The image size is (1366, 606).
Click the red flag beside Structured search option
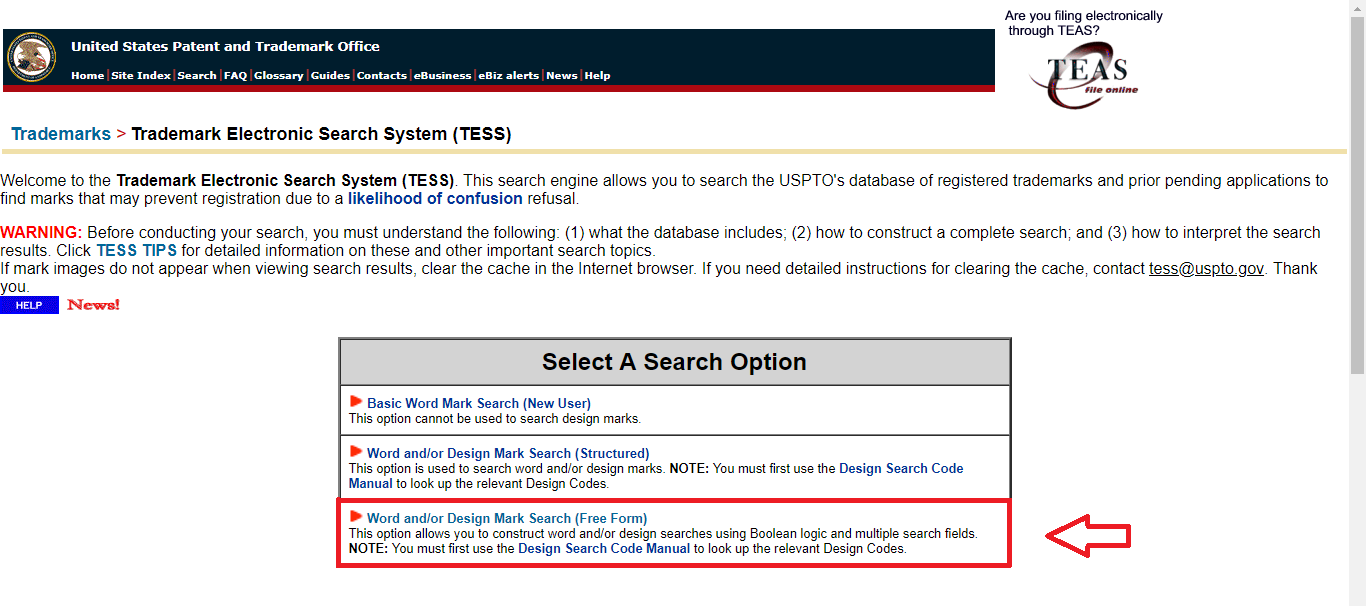click(356, 452)
